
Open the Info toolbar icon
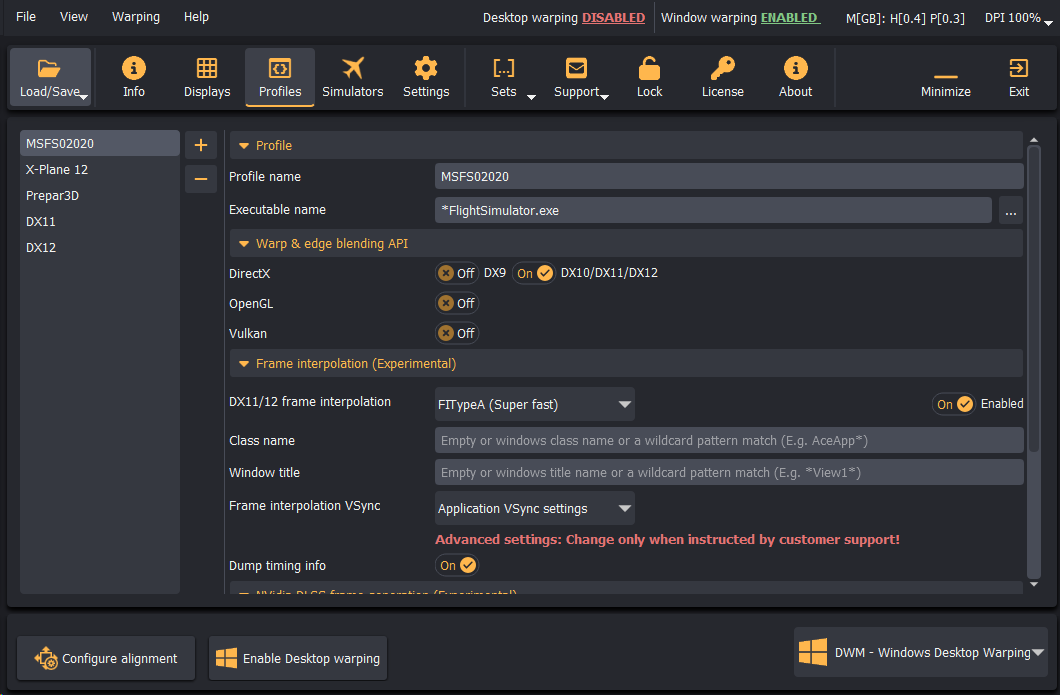pyautogui.click(x=134, y=77)
